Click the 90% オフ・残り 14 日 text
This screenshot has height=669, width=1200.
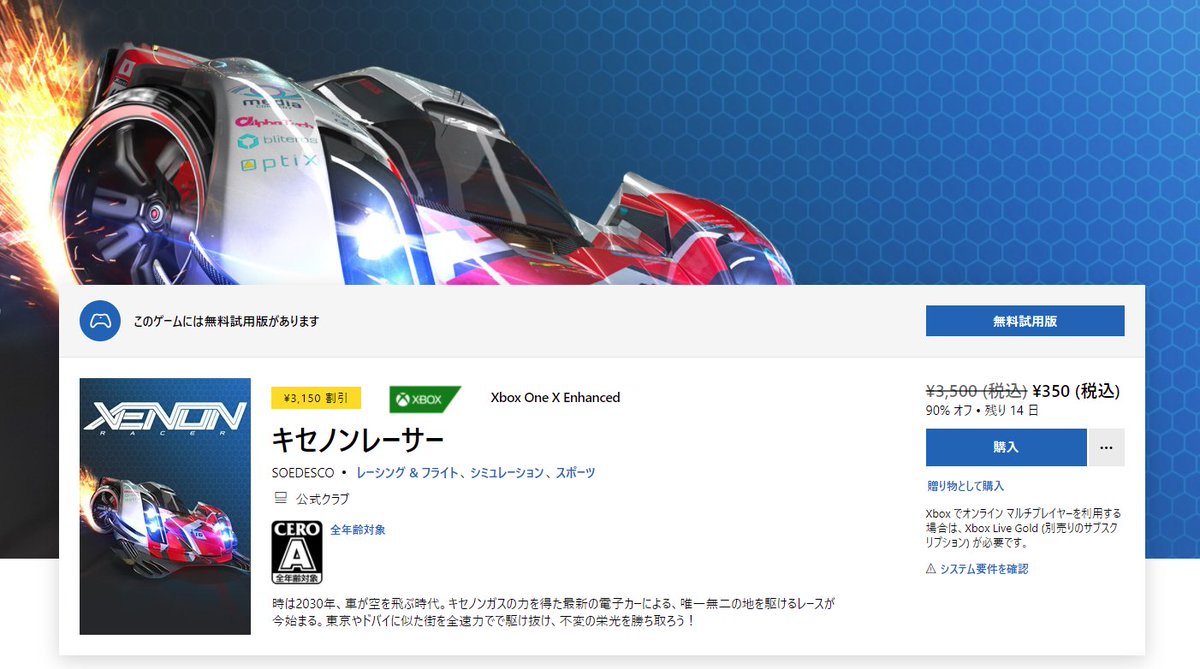tap(981, 410)
